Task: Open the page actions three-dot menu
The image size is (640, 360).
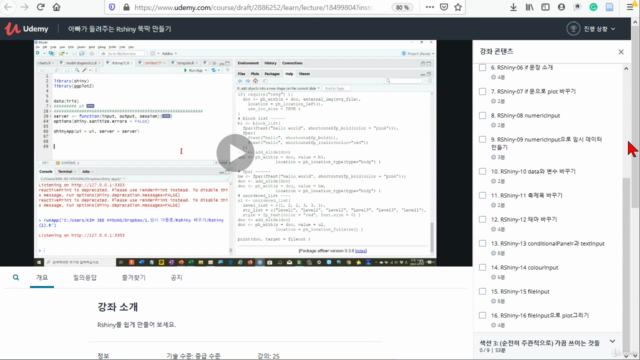Action: [x=429, y=7]
